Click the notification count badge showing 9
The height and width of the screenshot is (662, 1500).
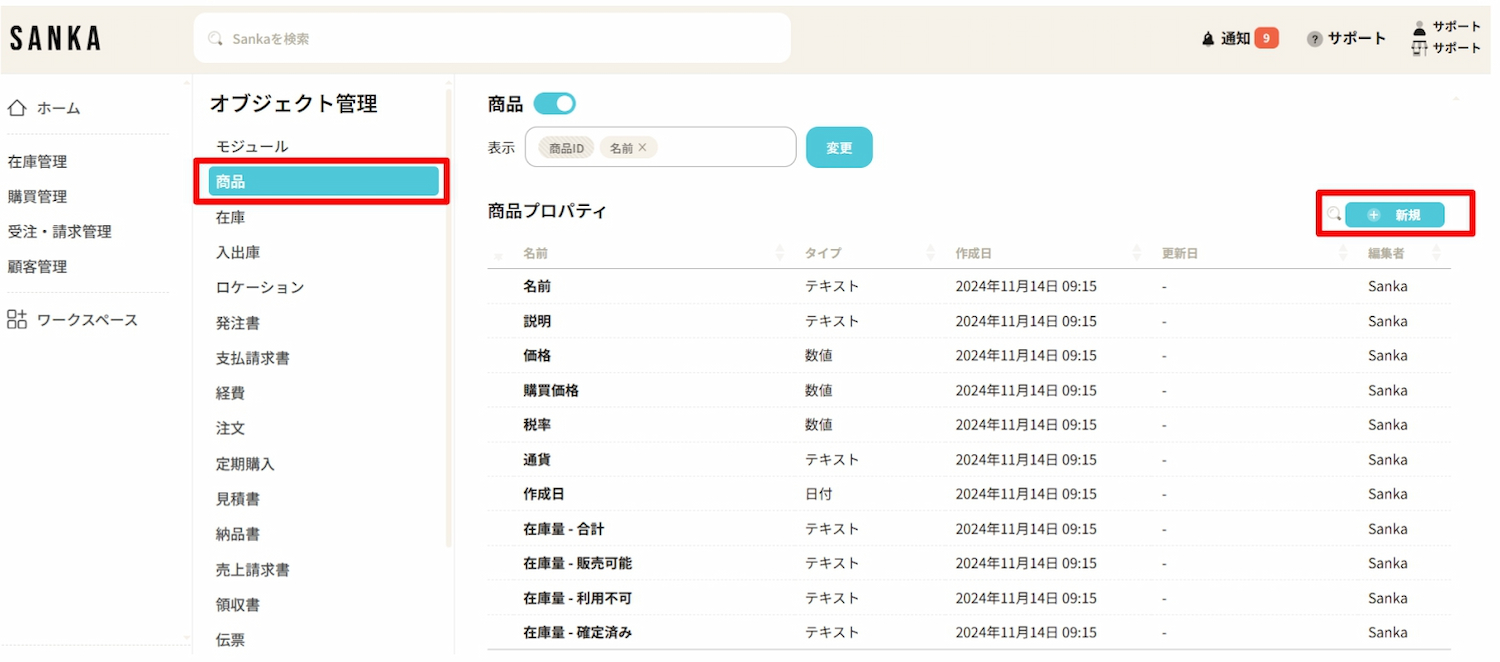[1266, 39]
